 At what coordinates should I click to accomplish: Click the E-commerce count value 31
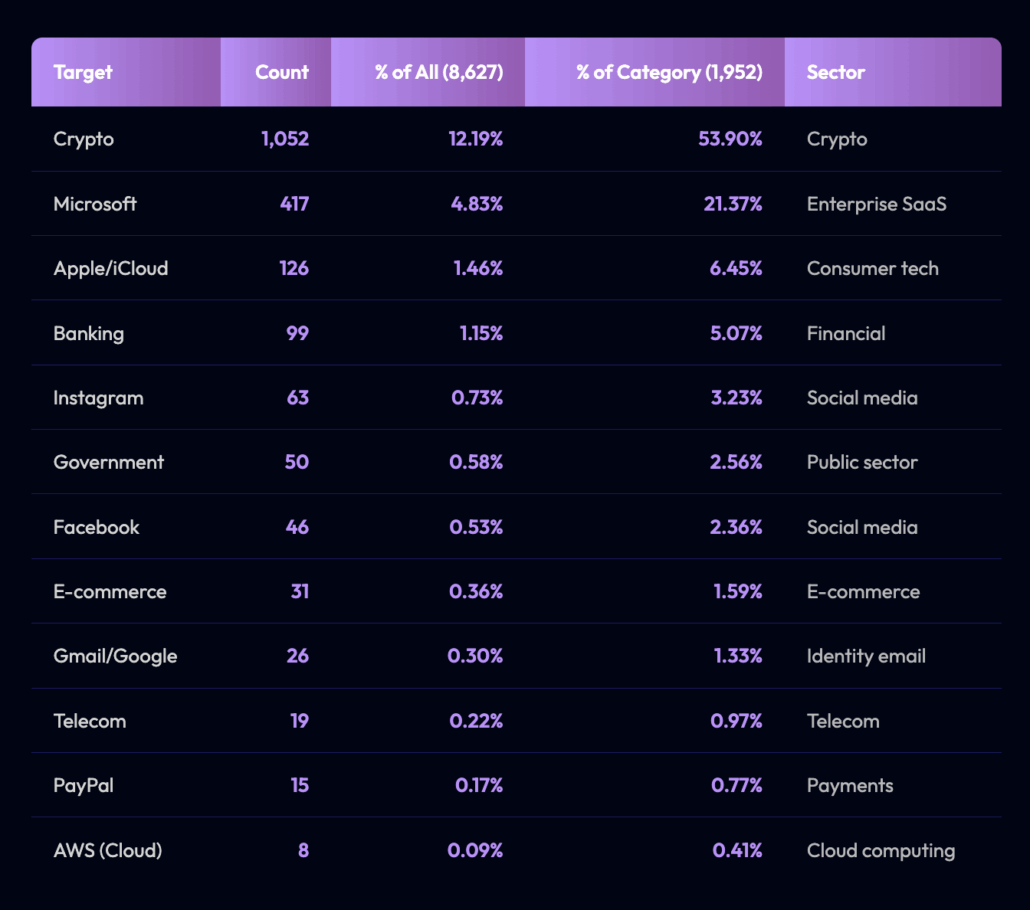[x=299, y=592]
